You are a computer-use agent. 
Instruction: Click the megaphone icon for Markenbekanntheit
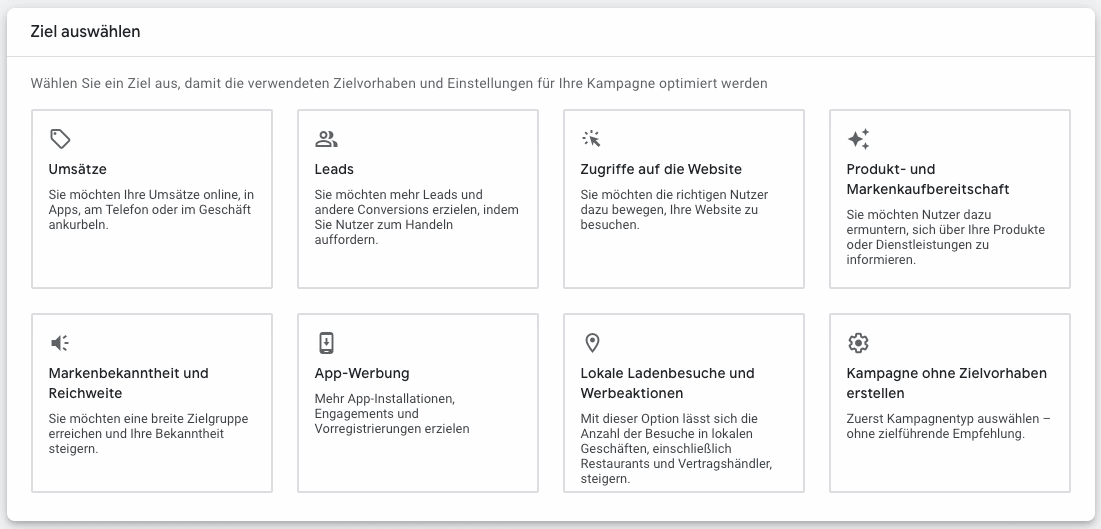coord(60,343)
